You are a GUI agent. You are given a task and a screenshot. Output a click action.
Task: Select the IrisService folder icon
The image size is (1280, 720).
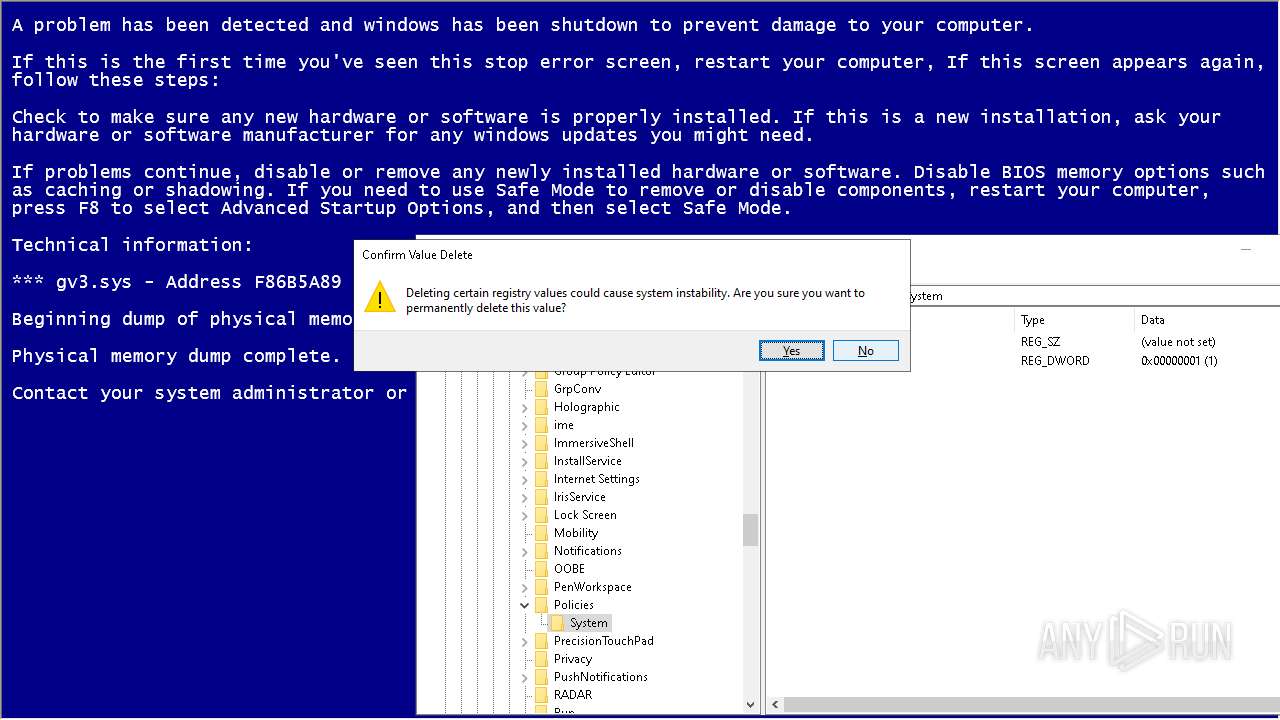(541, 497)
